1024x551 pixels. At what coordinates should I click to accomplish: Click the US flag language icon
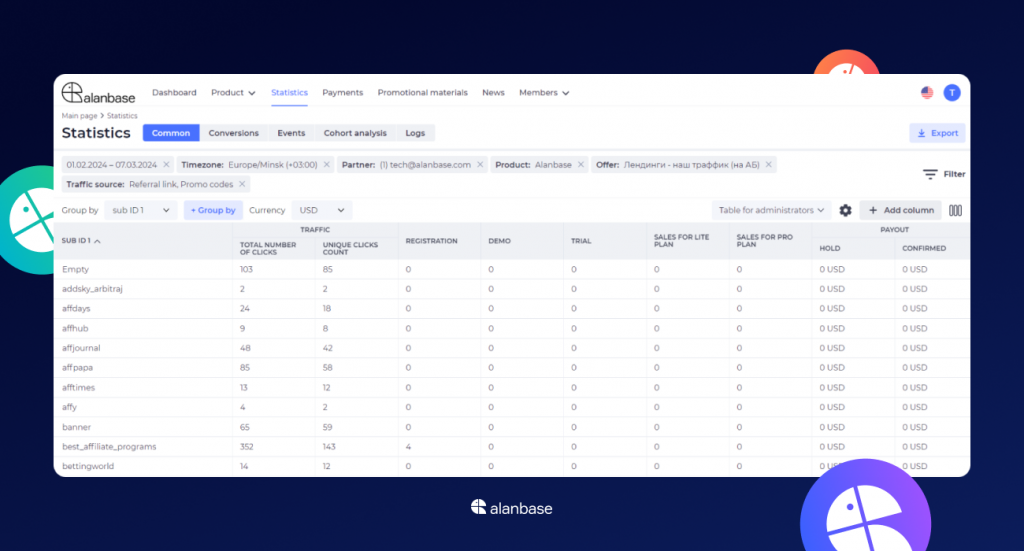pyautogui.click(x=927, y=93)
